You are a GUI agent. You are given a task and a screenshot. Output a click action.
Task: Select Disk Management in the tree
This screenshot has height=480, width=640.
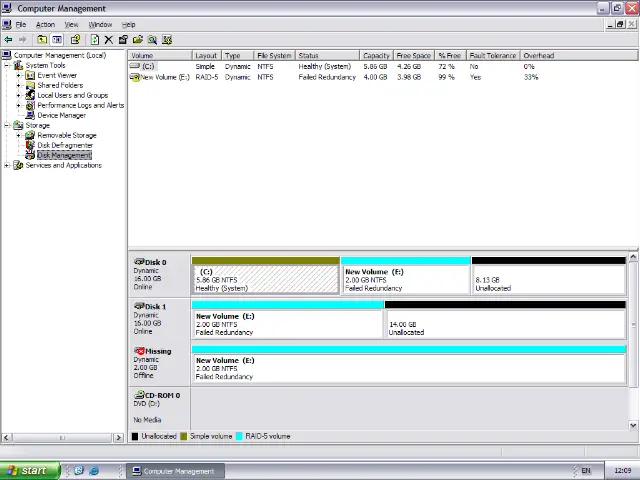64,155
